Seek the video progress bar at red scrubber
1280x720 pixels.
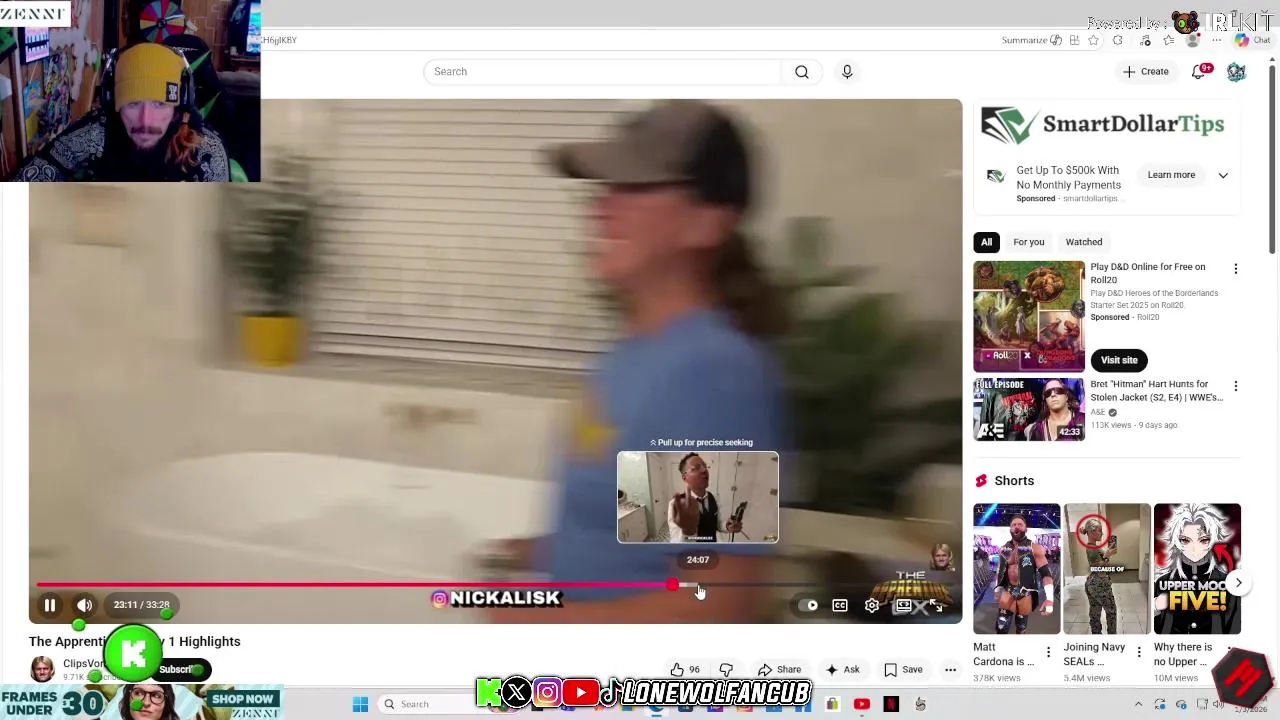[x=672, y=585]
